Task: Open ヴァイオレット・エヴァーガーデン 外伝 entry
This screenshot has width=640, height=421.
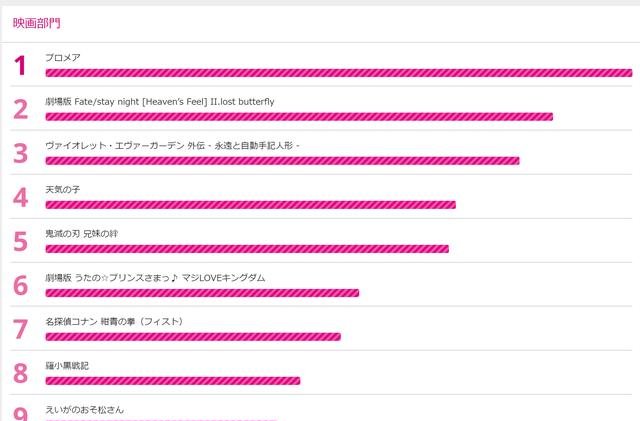Action: tap(172, 146)
